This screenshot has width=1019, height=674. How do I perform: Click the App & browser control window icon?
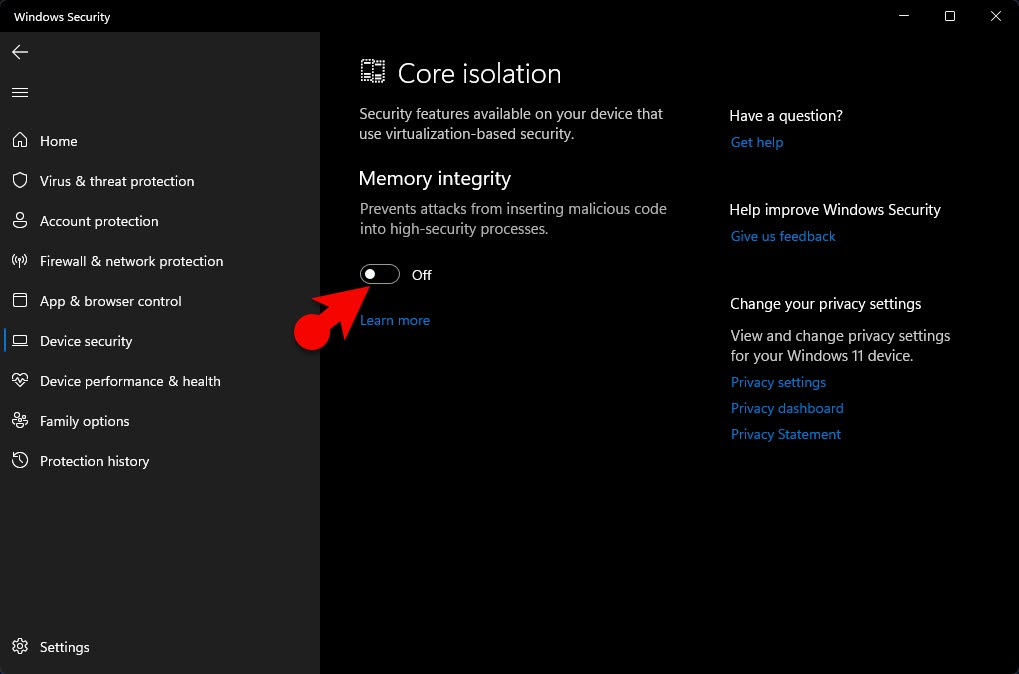(20, 300)
